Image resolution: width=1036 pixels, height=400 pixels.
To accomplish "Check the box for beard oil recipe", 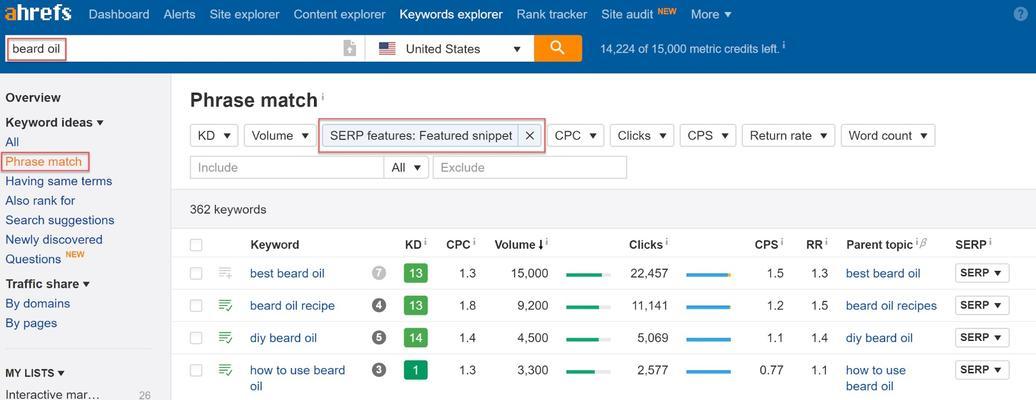I will [196, 305].
